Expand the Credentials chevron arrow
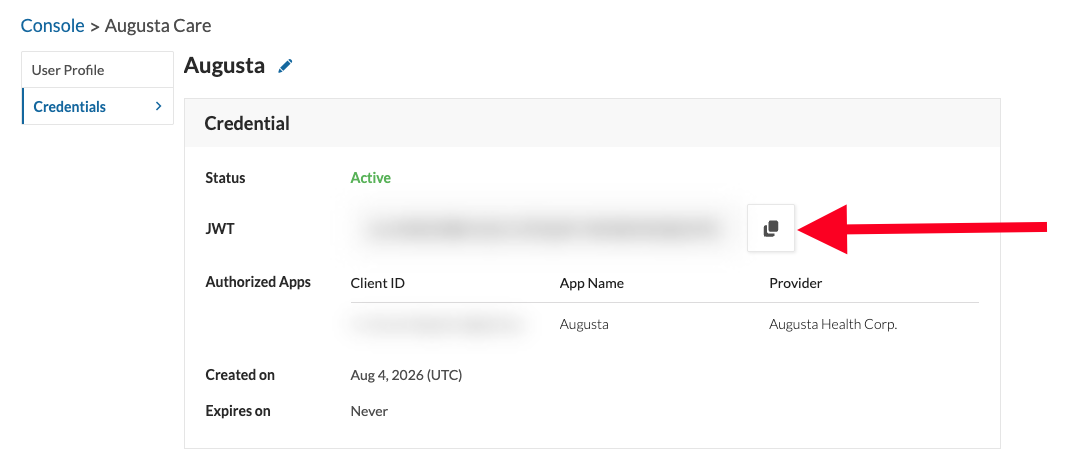Screen dimensions: 1067x470 tap(158, 106)
